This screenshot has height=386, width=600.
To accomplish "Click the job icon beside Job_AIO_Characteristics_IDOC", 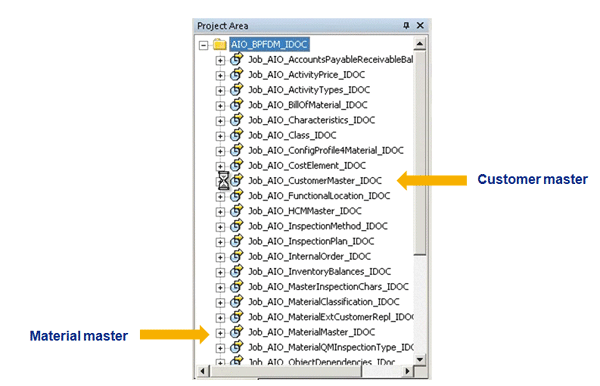I will (236, 119).
